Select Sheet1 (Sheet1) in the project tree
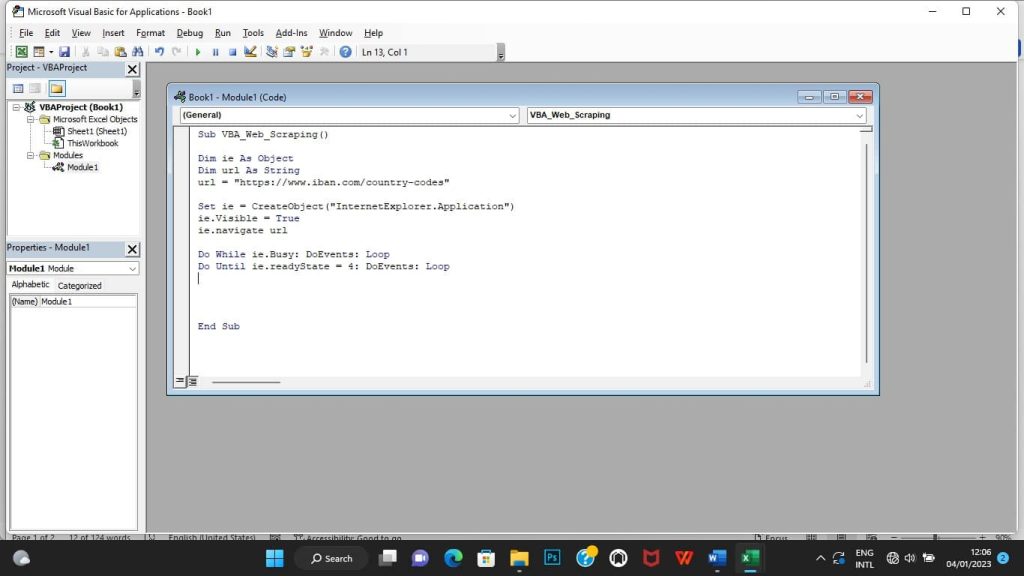 pos(97,131)
